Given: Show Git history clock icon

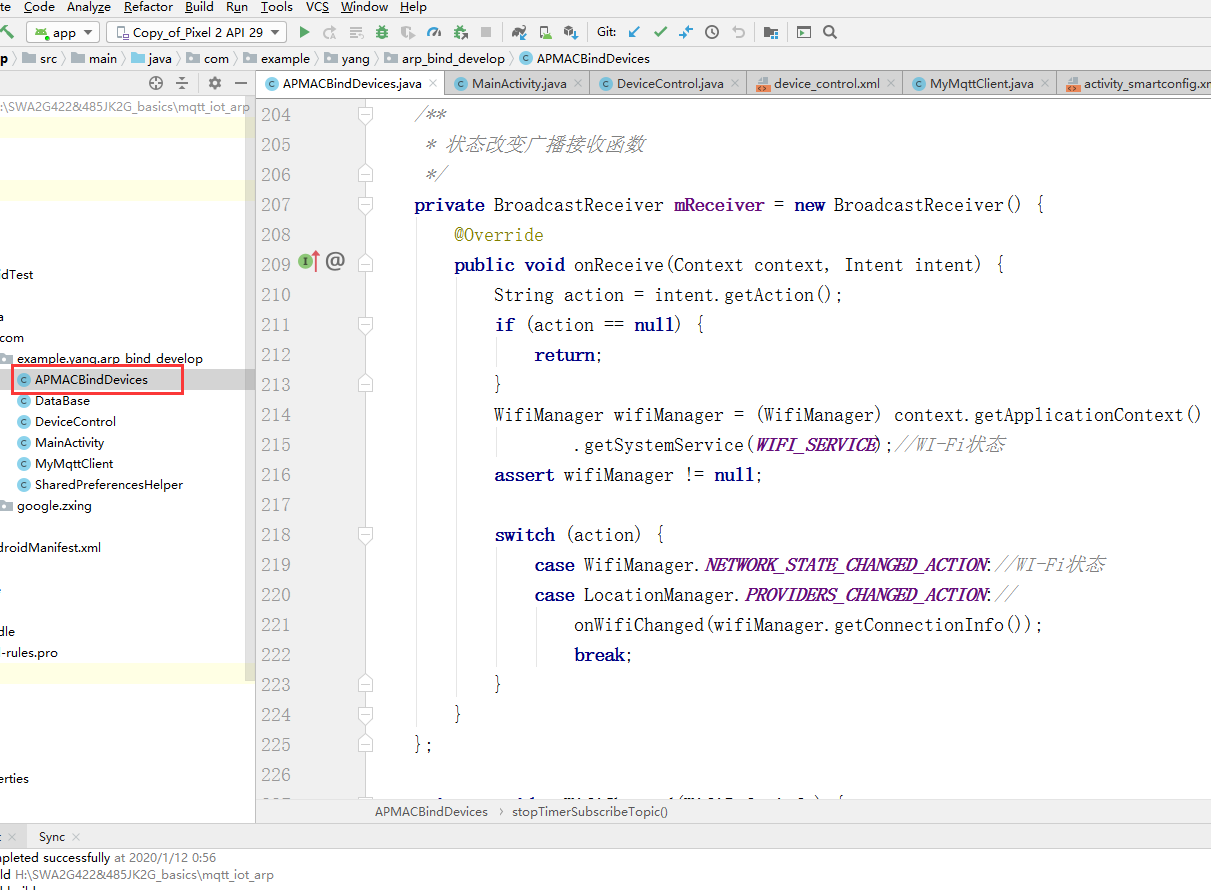Looking at the screenshot, I should click(712, 32).
